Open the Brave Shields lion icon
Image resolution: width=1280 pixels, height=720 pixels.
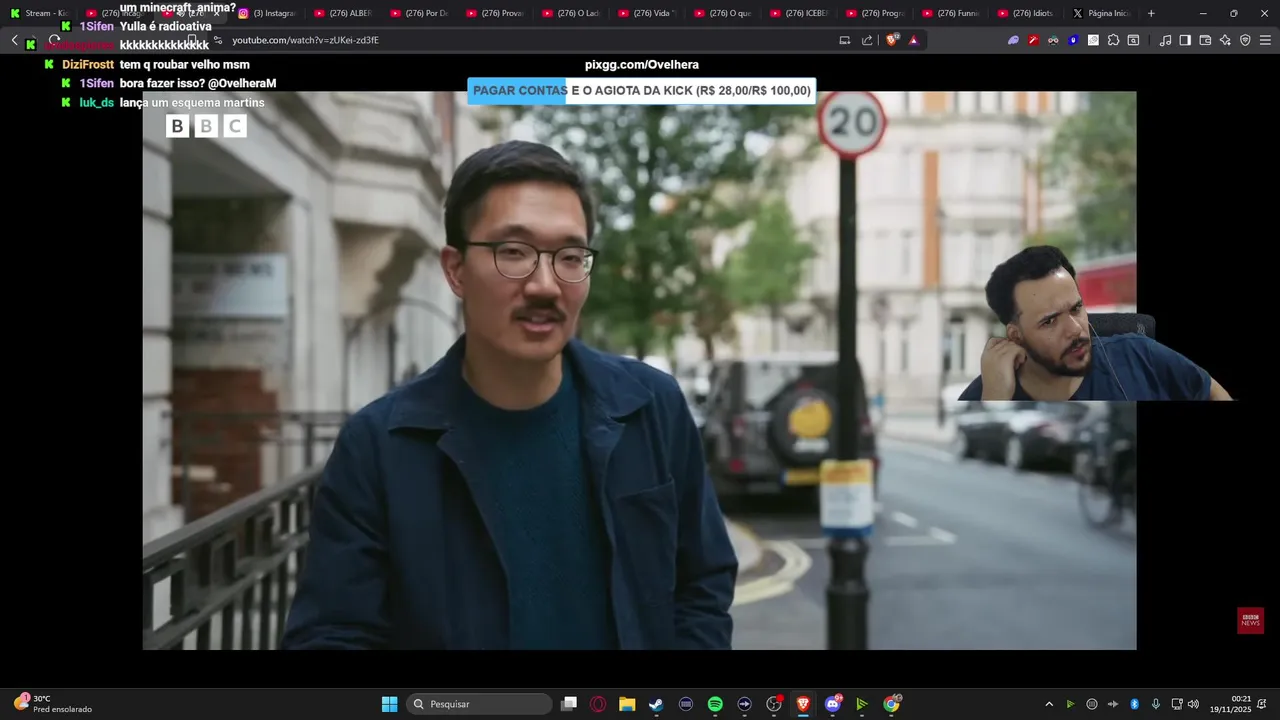tap(892, 40)
